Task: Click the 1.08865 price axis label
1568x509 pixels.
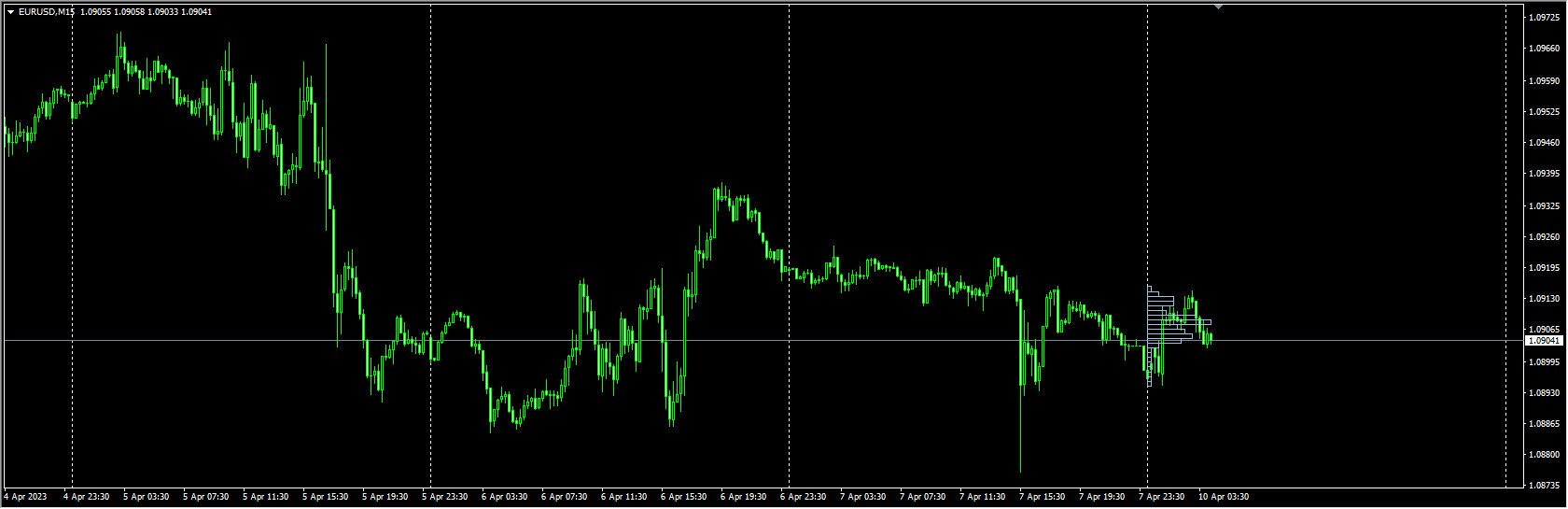Action: click(x=1546, y=423)
